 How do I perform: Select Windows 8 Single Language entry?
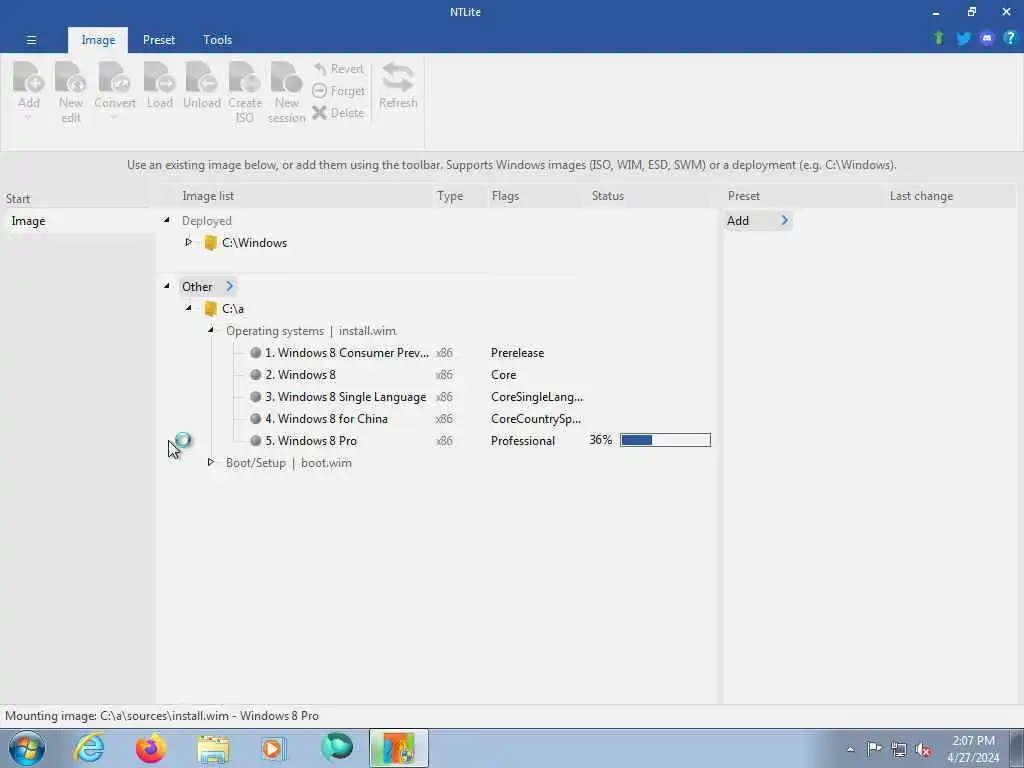345,397
